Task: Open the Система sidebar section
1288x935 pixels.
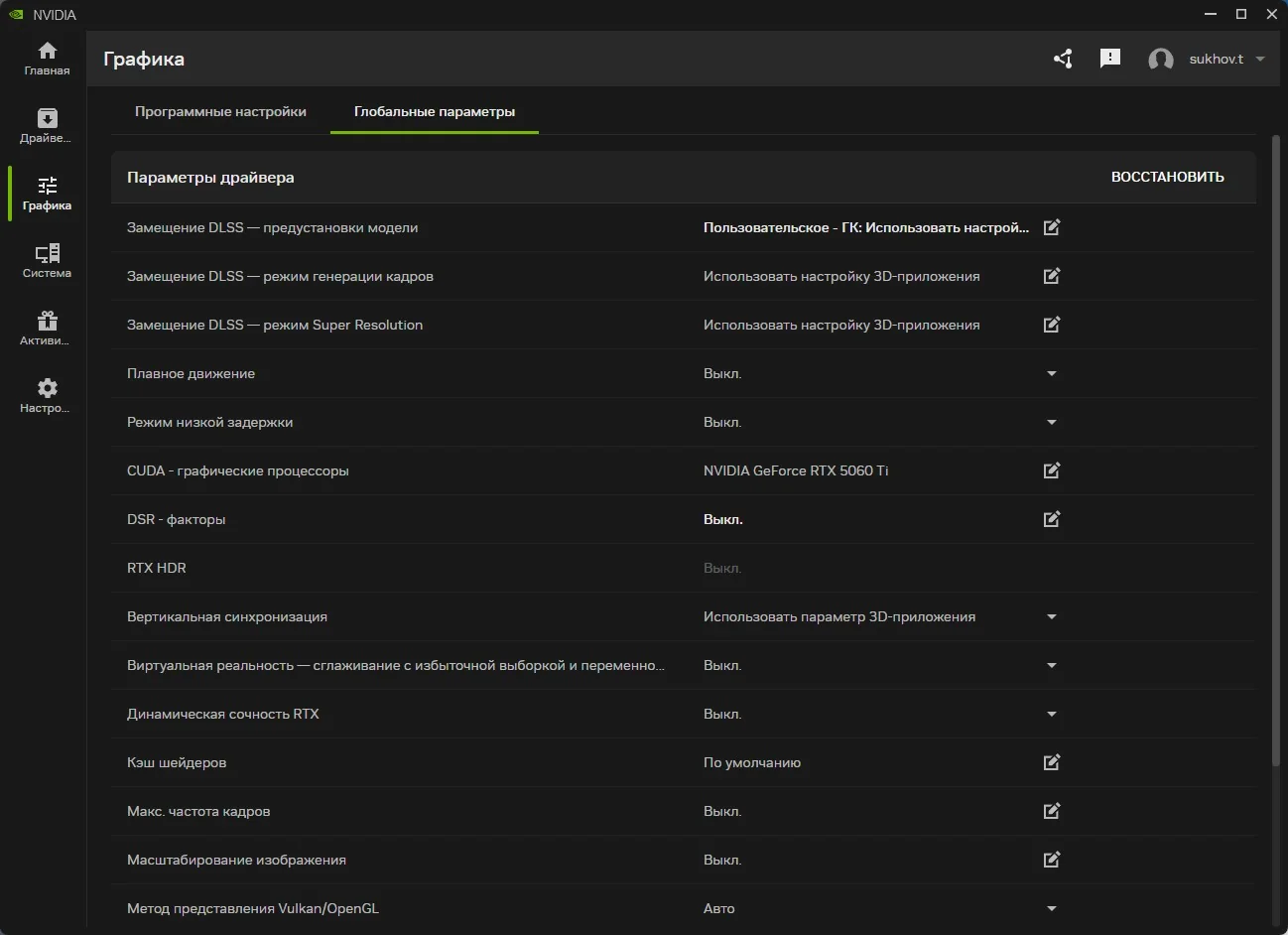Action: [x=47, y=261]
